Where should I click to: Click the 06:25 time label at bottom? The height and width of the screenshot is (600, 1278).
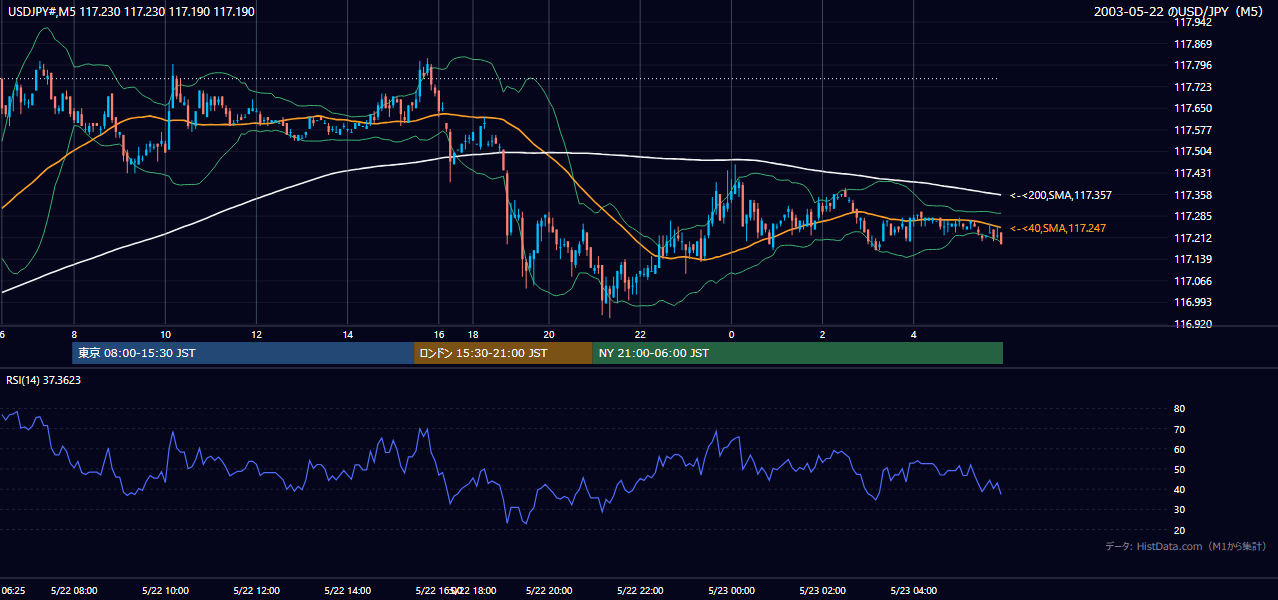pos(13,591)
